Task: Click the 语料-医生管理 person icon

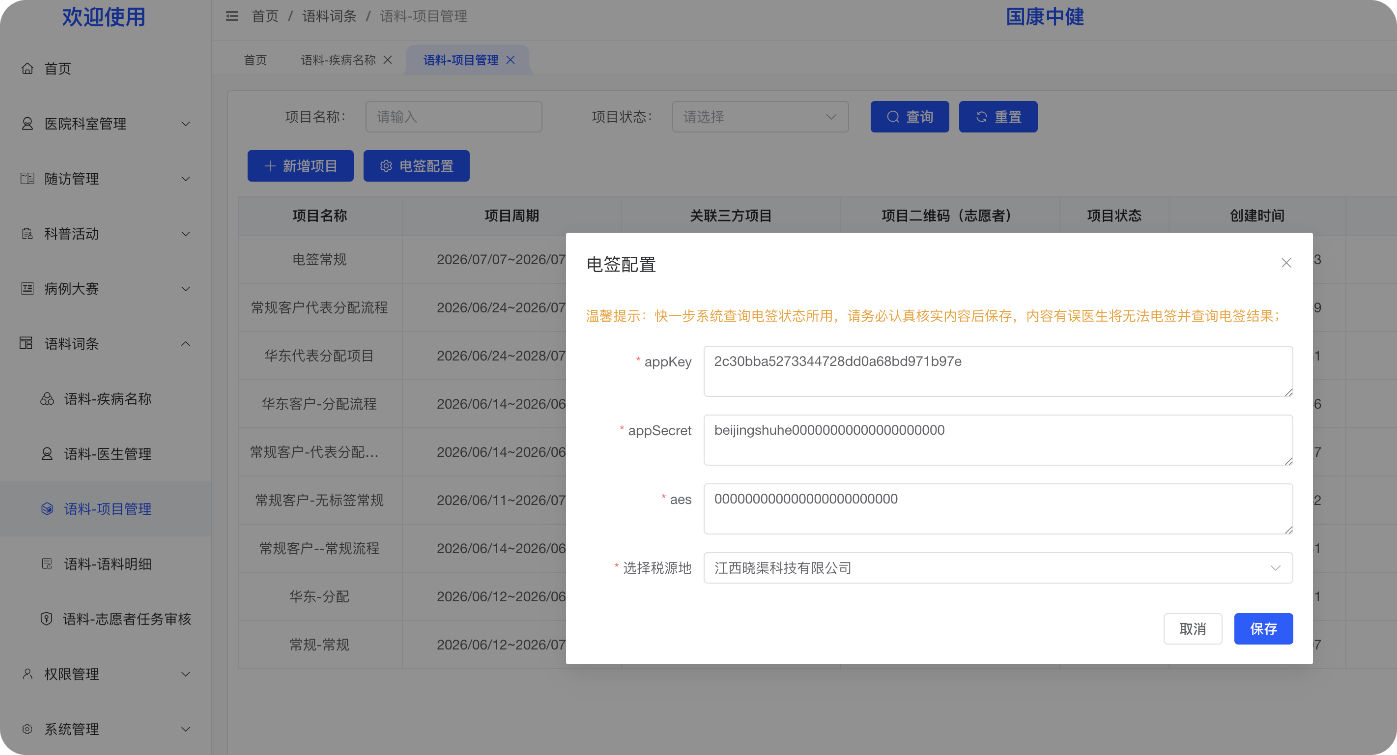Action: click(47, 454)
